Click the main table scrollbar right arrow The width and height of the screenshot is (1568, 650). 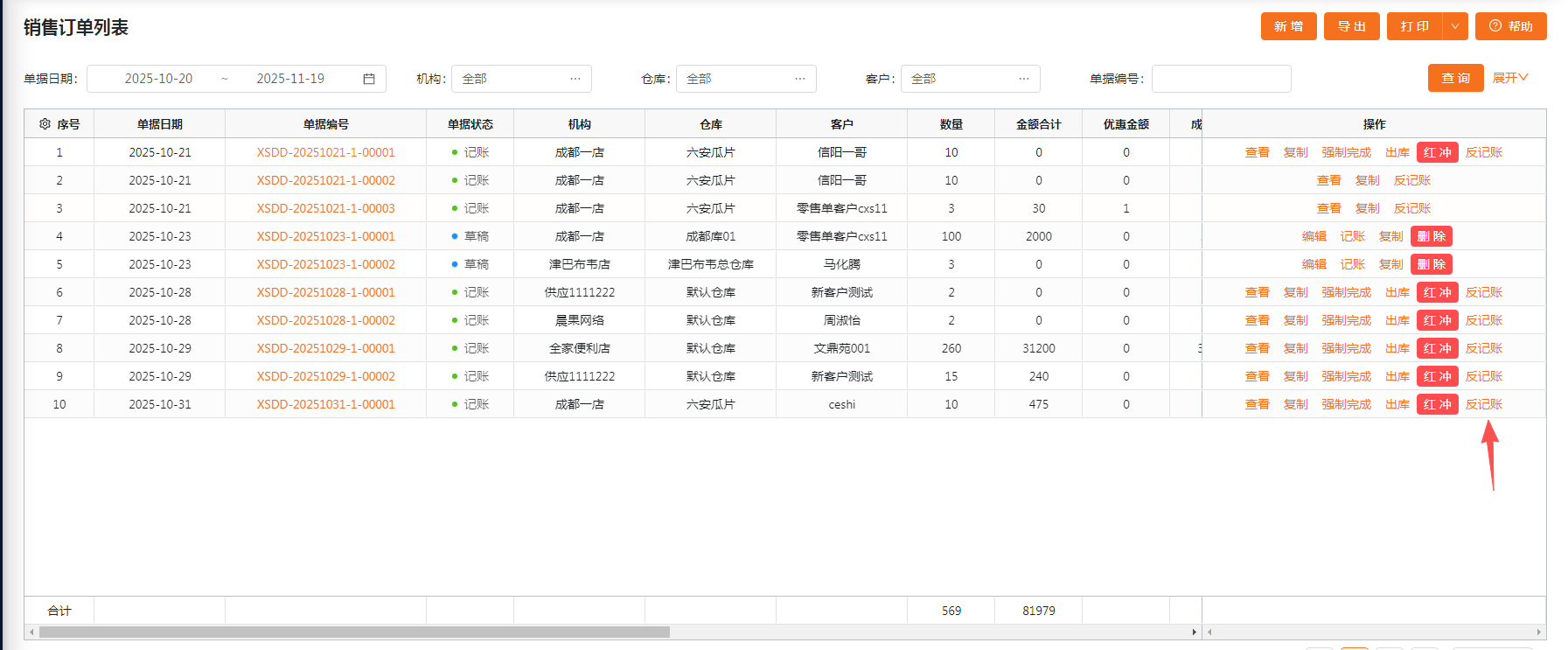1195,632
